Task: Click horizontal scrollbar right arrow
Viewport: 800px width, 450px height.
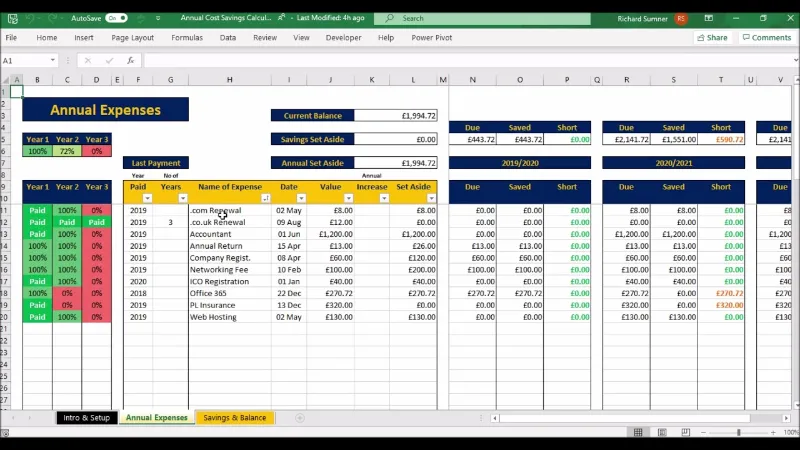Action: [x=786, y=418]
